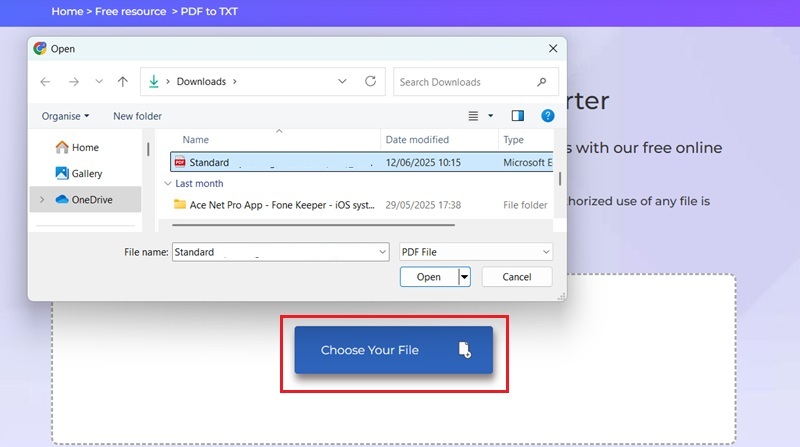Go up one folder level

122,82
